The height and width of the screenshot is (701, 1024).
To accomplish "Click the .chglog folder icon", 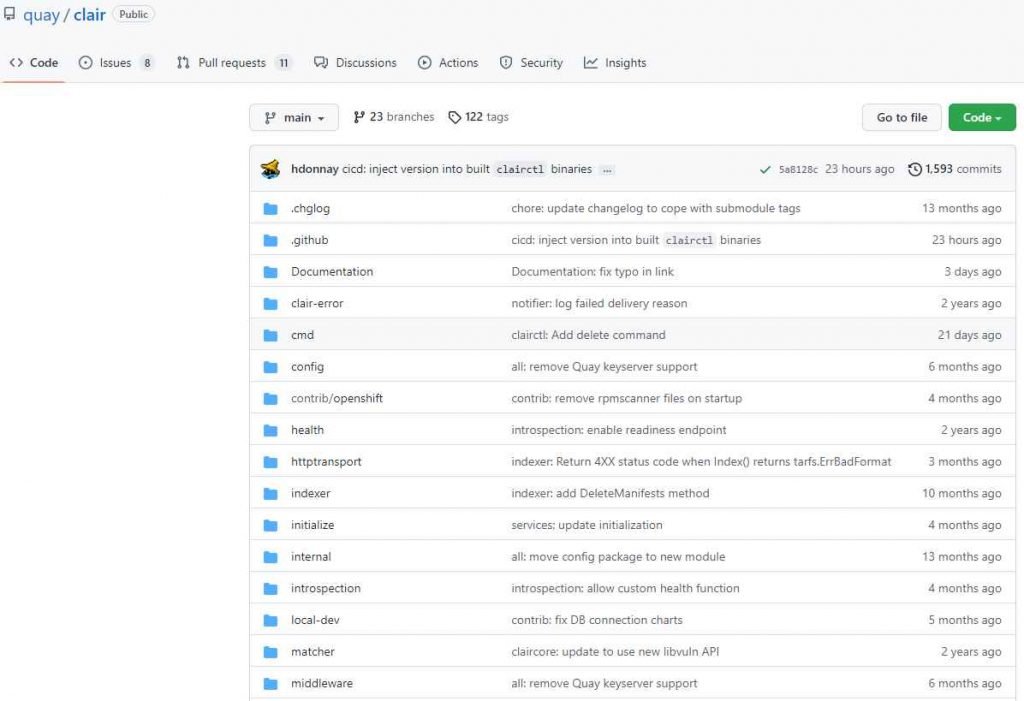I will 270,209.
